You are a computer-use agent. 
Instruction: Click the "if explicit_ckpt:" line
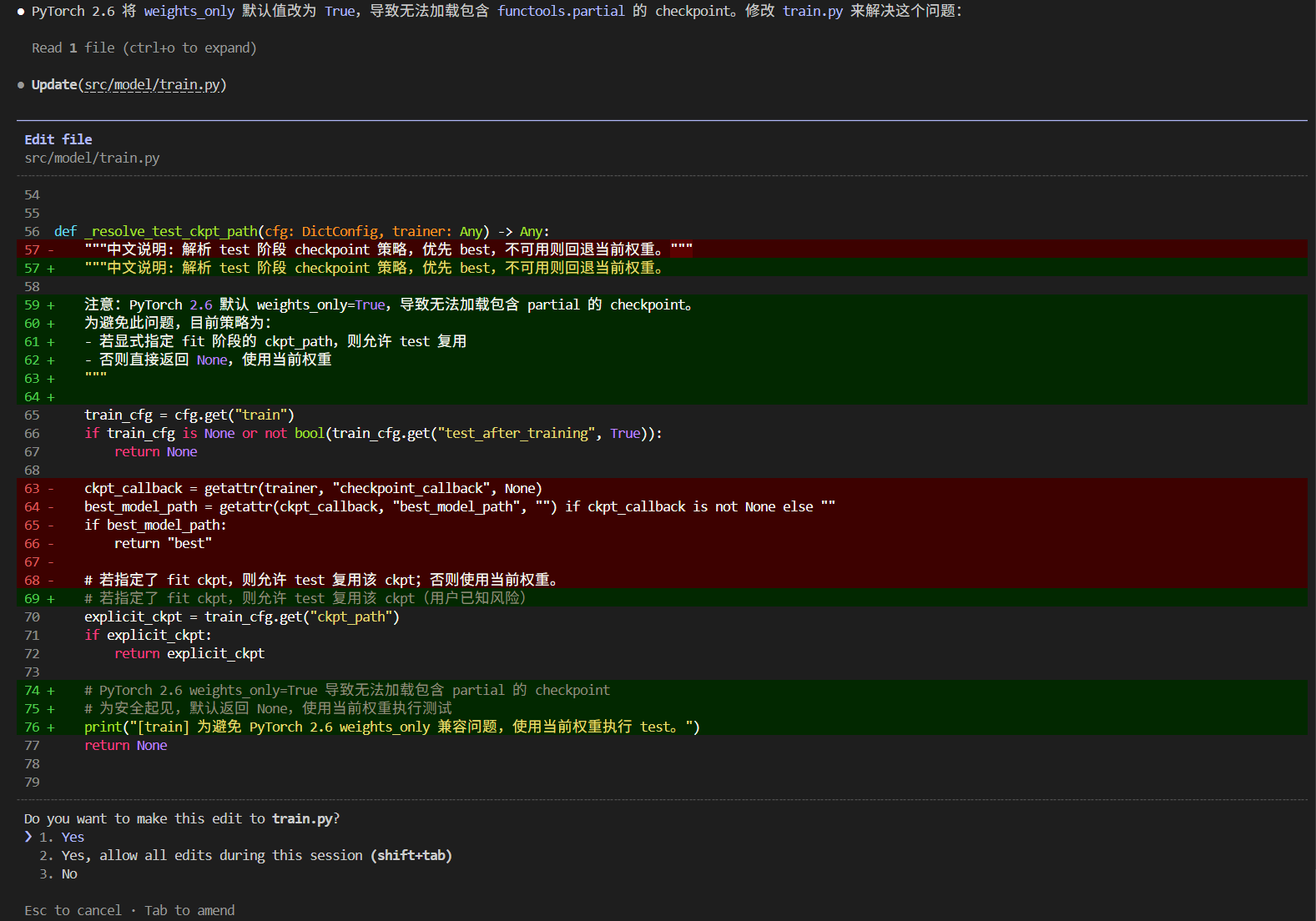point(148,635)
